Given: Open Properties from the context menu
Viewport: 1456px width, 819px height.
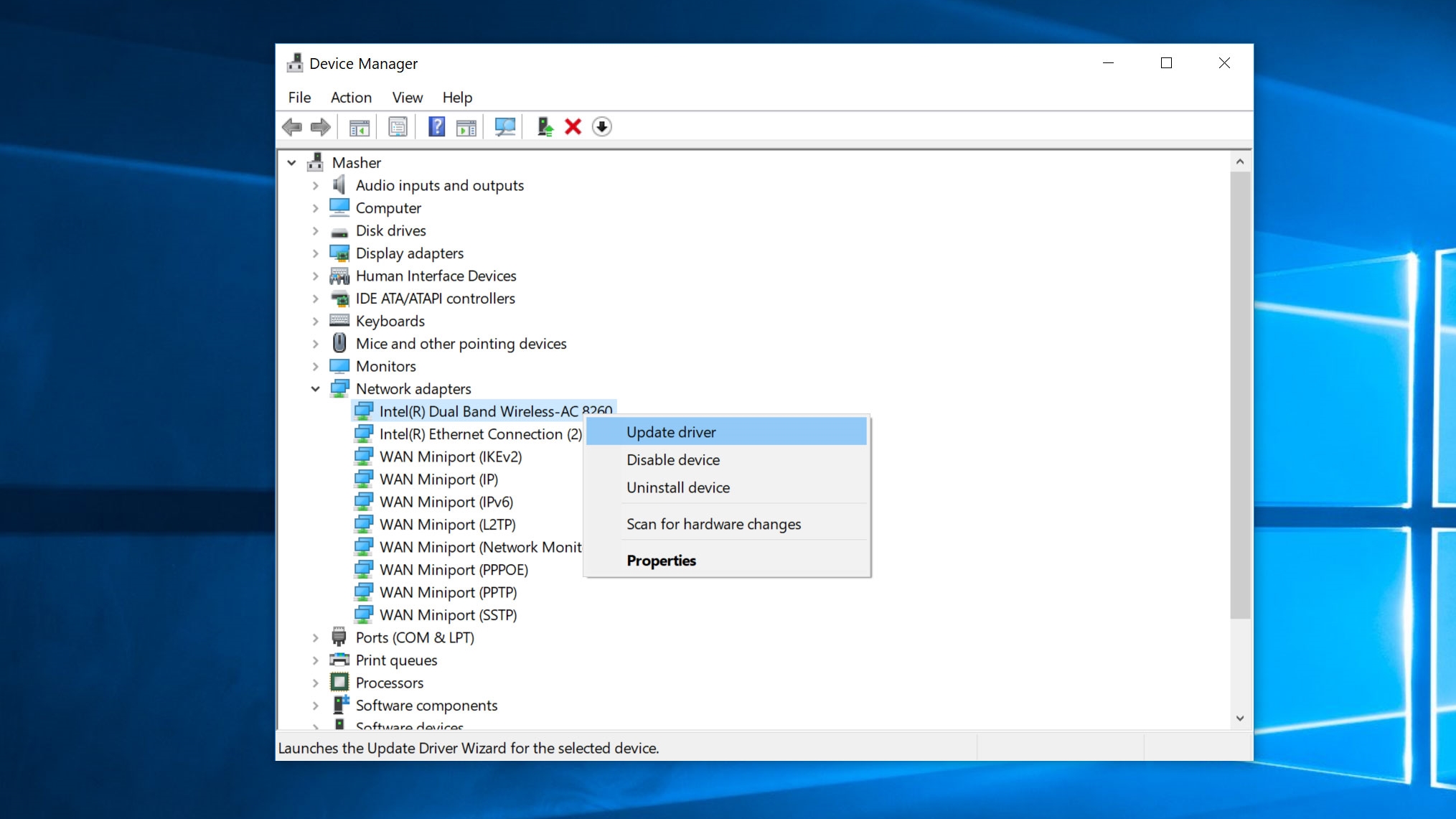Looking at the screenshot, I should click(726, 561).
